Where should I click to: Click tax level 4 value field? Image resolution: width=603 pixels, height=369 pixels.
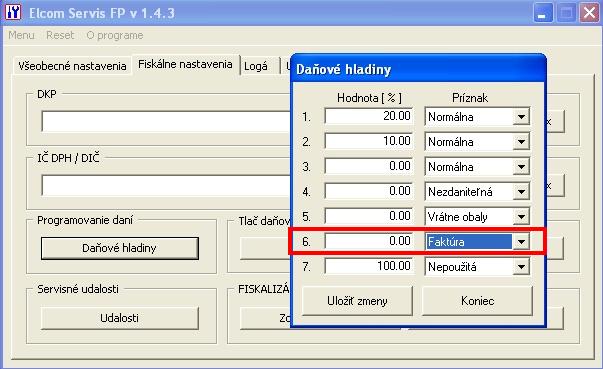(369, 191)
